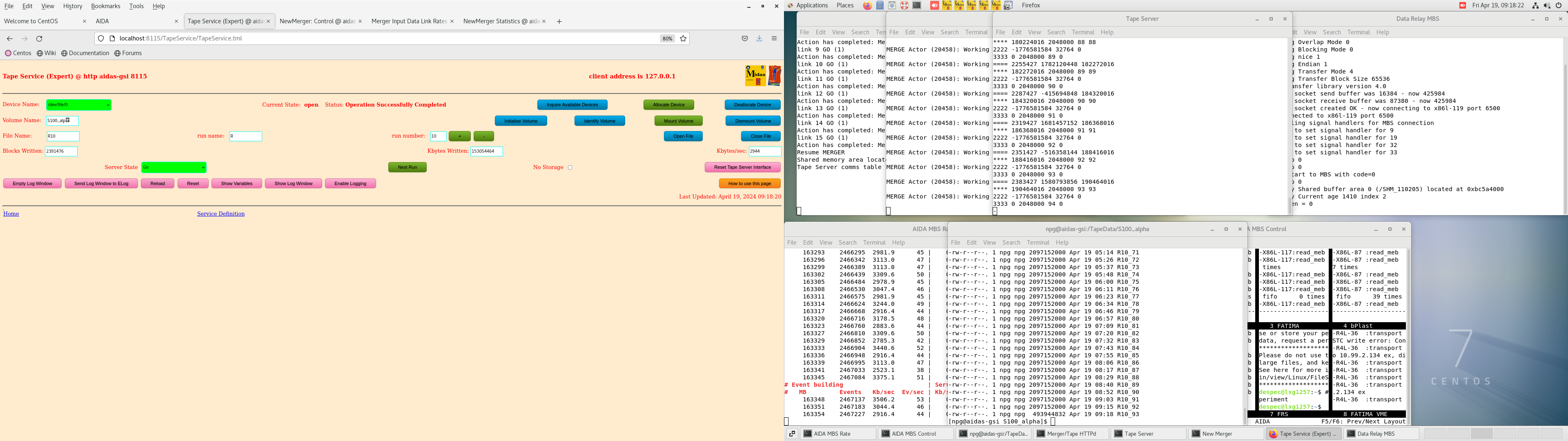Open the network status tray icon
1568x441 pixels.
1536,5
